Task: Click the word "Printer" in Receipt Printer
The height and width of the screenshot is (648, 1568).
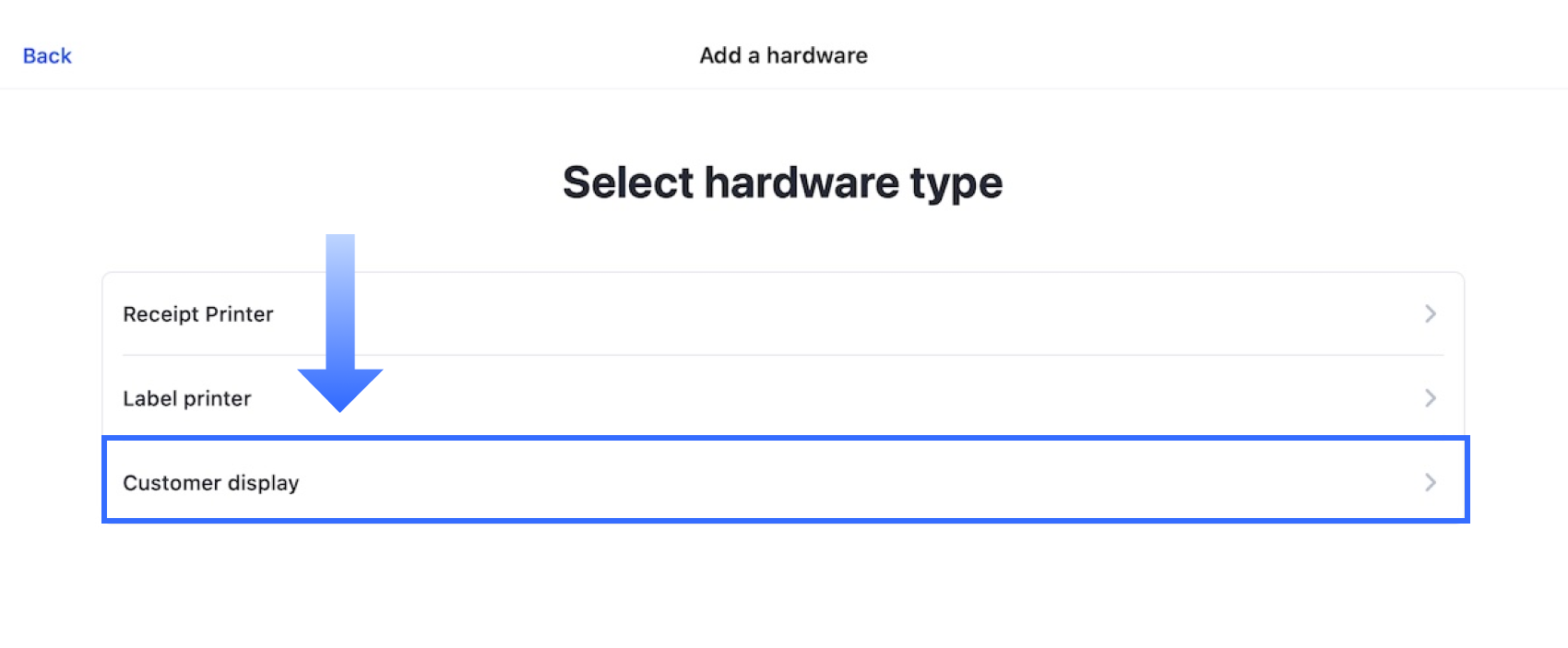Action: 239,314
